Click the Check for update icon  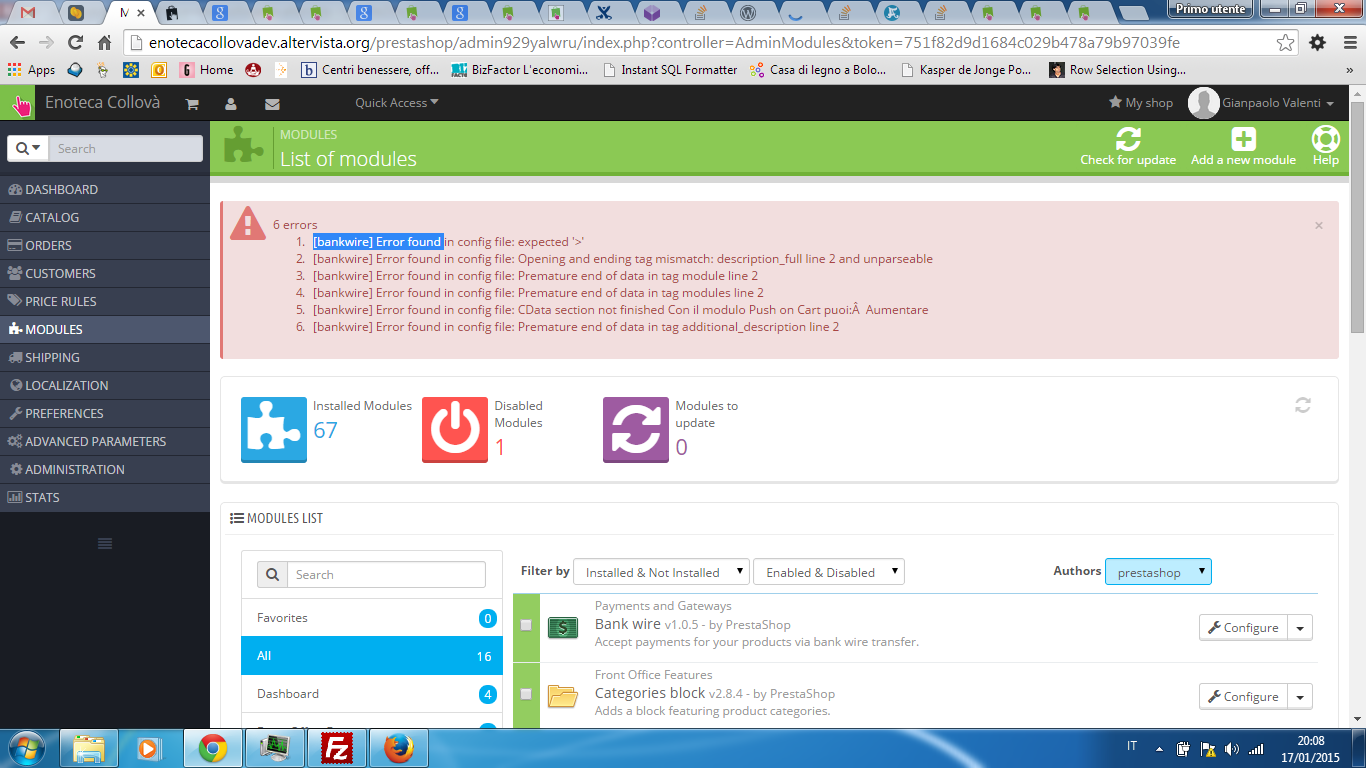(x=1128, y=140)
